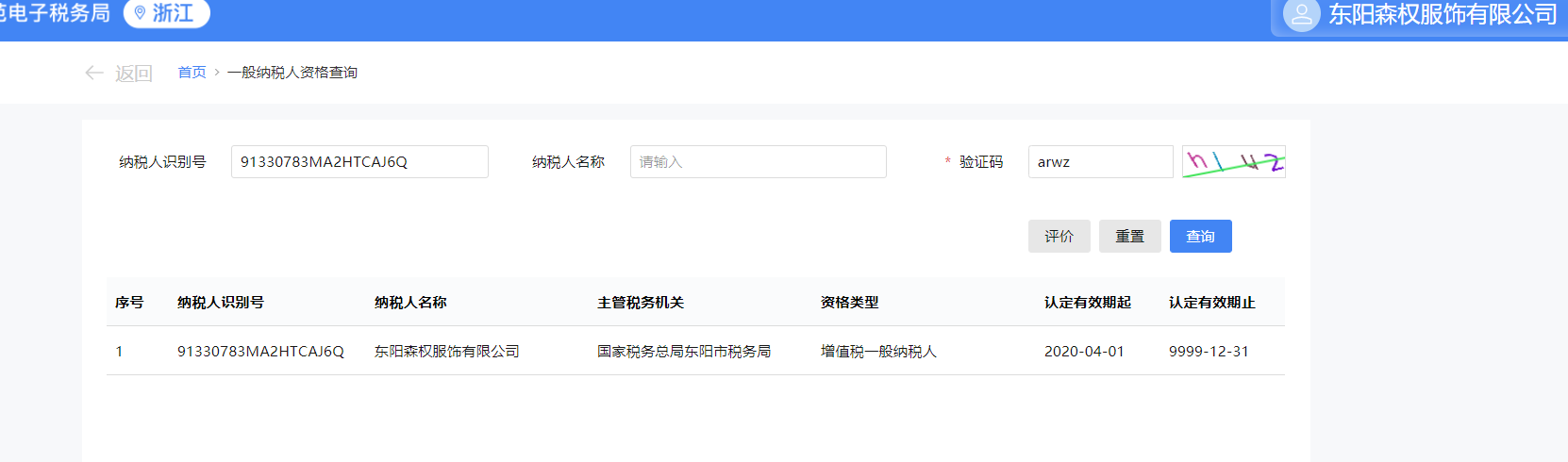
Task: Click the location pin icon beside 浙江
Action: pos(140,13)
